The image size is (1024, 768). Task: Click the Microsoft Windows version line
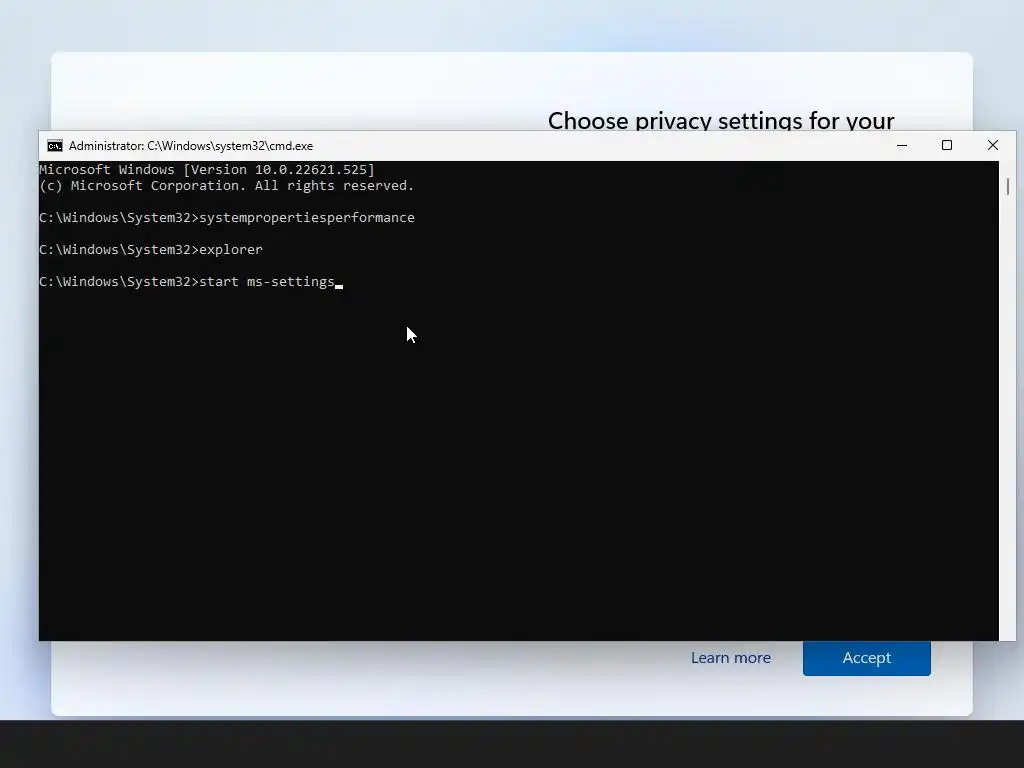pyautogui.click(x=207, y=170)
